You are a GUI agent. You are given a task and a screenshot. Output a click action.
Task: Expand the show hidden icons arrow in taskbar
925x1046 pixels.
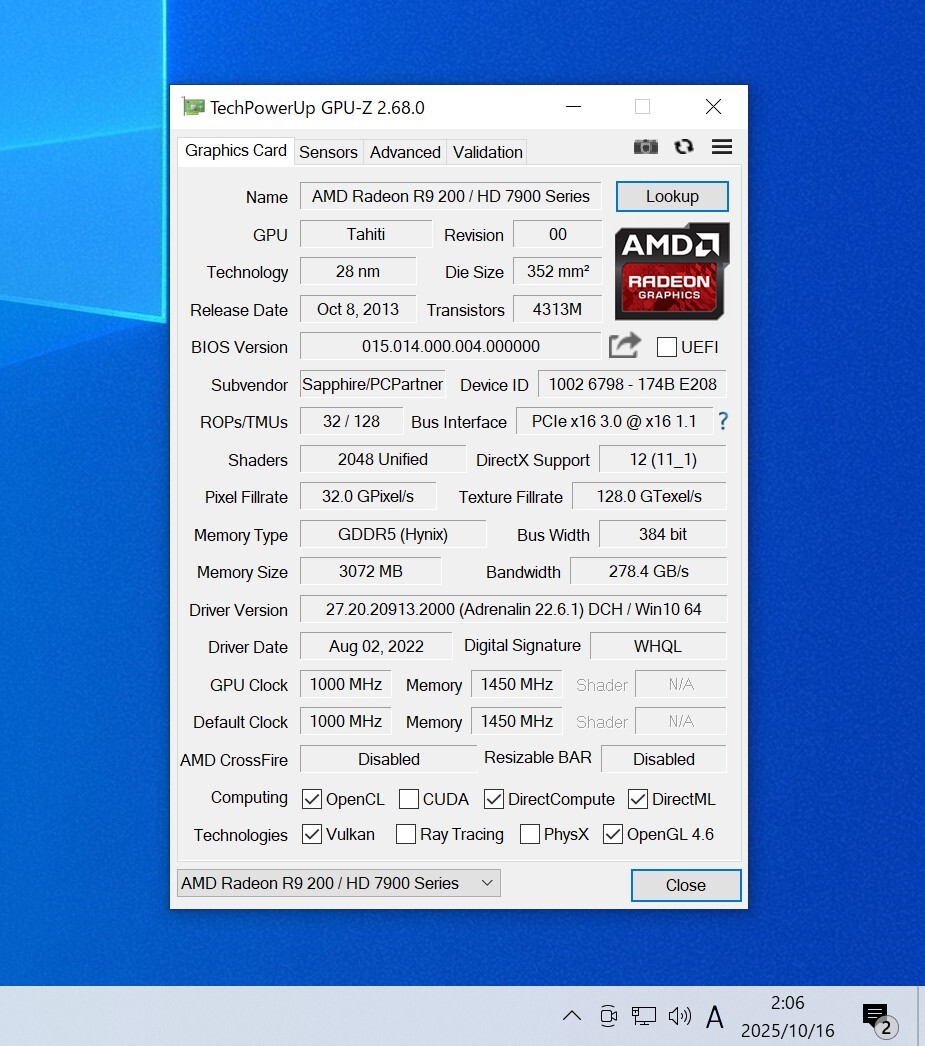pos(572,1016)
